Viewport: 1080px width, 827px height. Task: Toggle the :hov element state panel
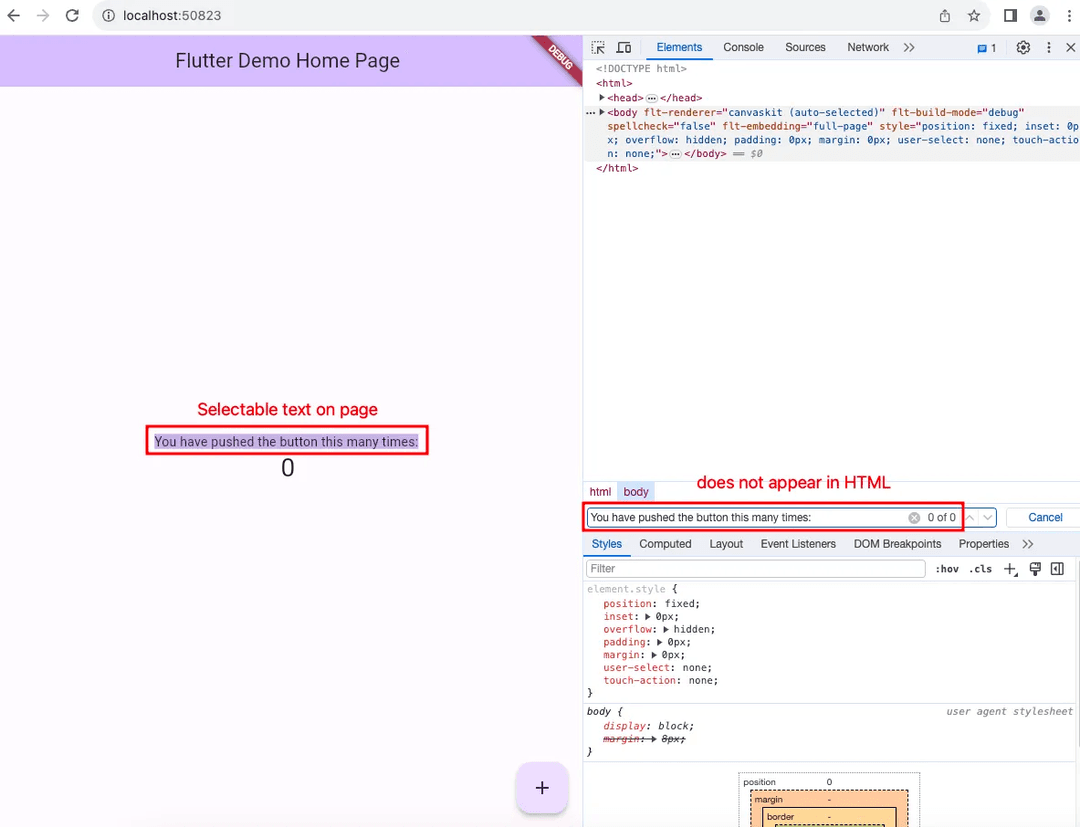pos(947,568)
